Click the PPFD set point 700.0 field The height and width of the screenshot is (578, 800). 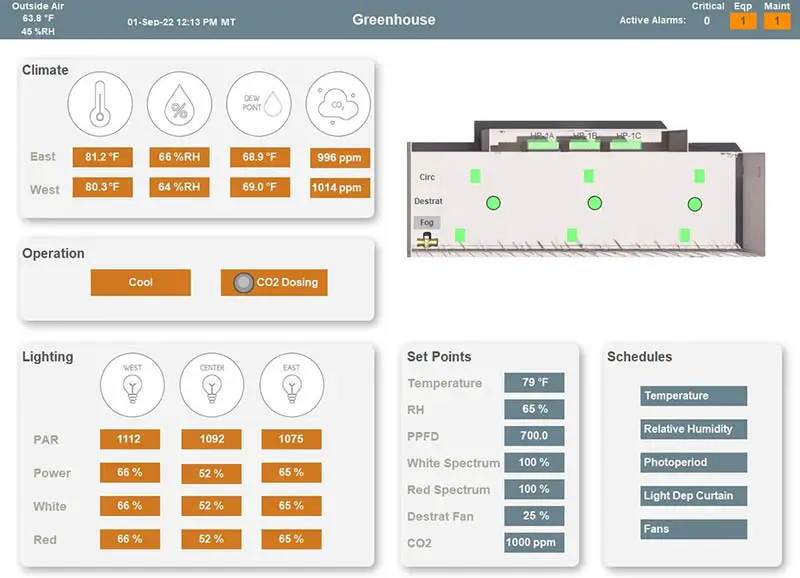tap(534, 436)
